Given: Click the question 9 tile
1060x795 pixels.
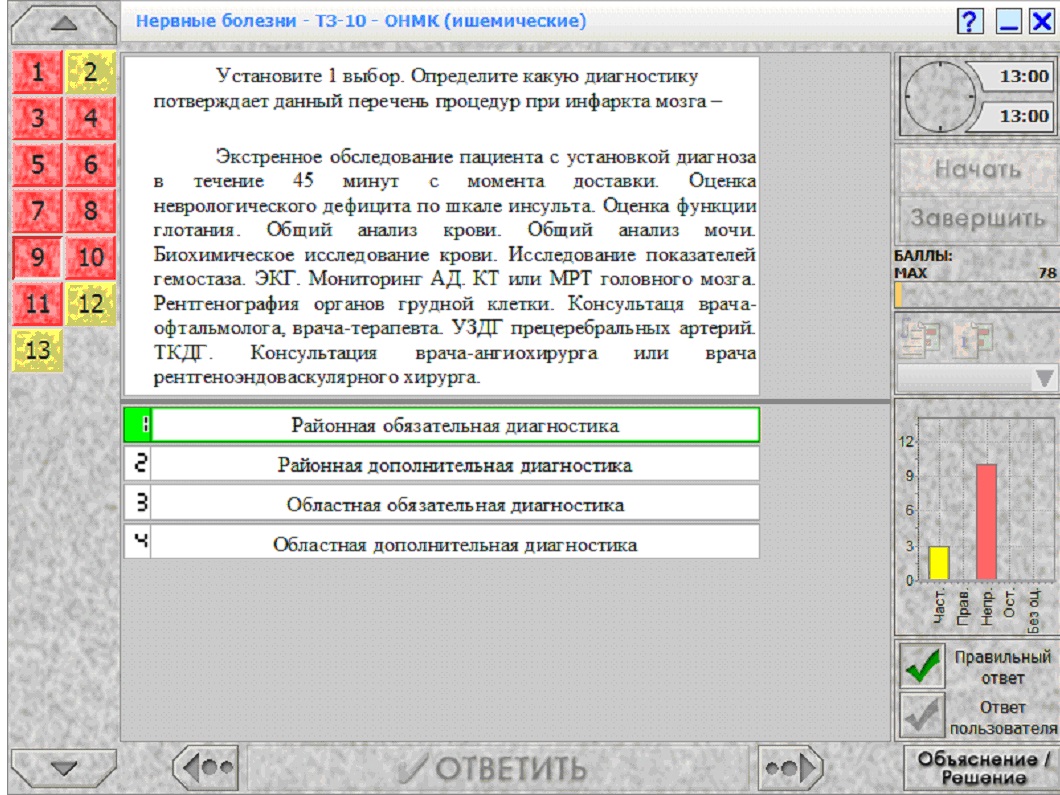Looking at the screenshot, I should coord(37,258).
